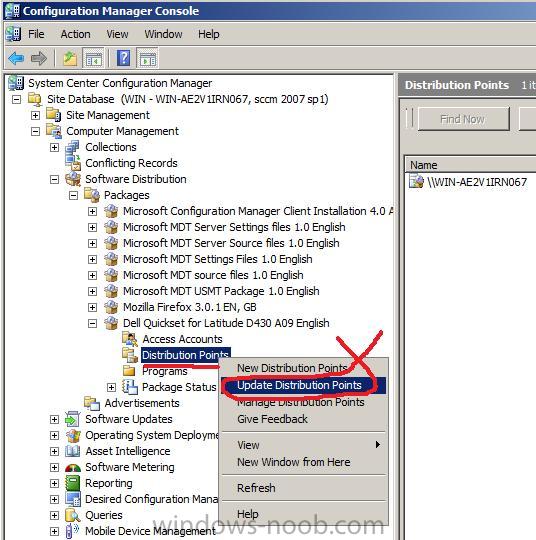Click the blue Help question mark icon

(123, 58)
